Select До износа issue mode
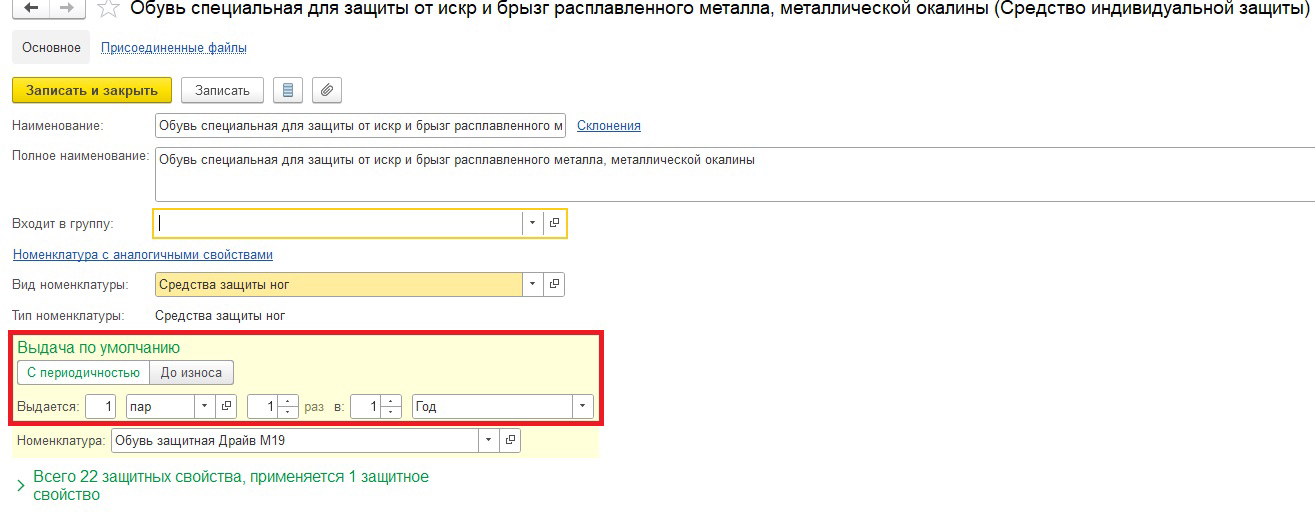The height and width of the screenshot is (513, 1315). 192,373
